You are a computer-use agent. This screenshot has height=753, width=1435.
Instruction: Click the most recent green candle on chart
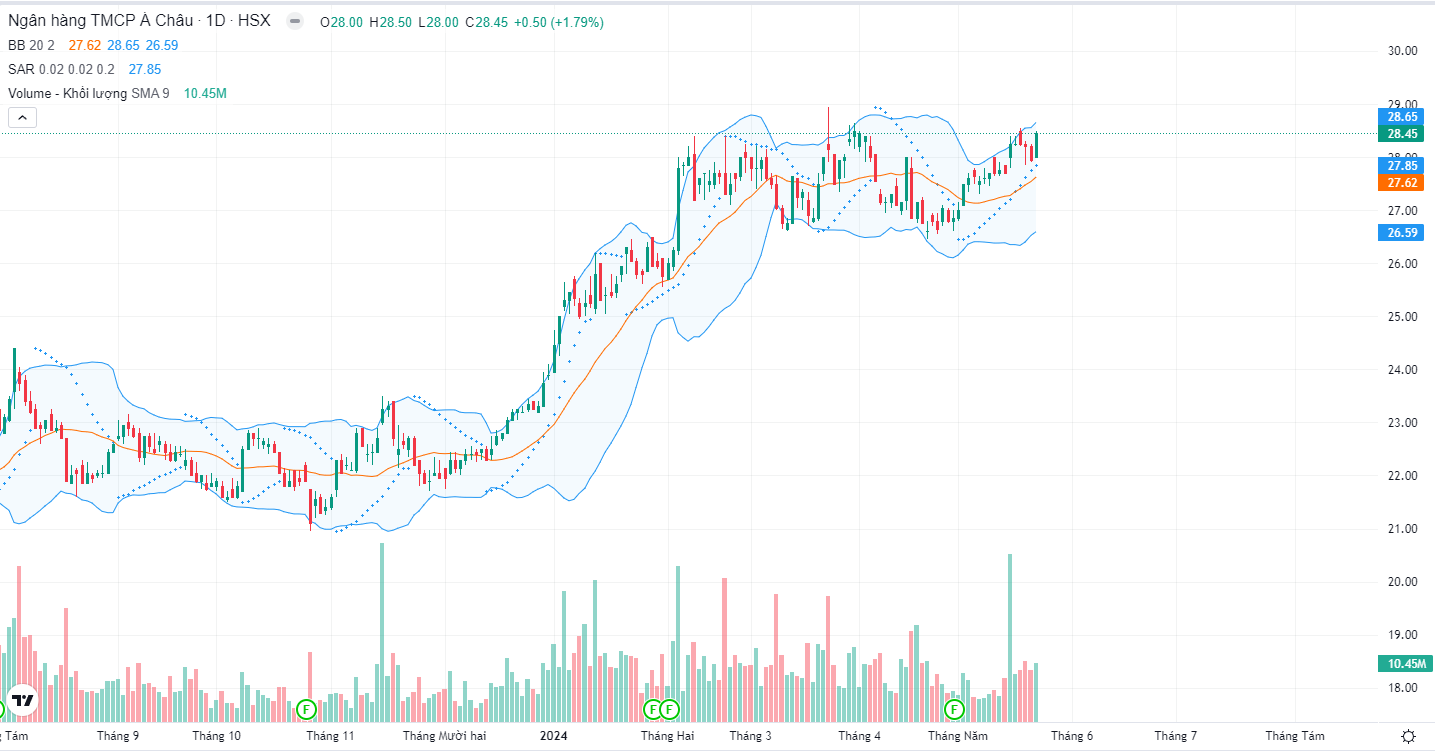[1037, 146]
